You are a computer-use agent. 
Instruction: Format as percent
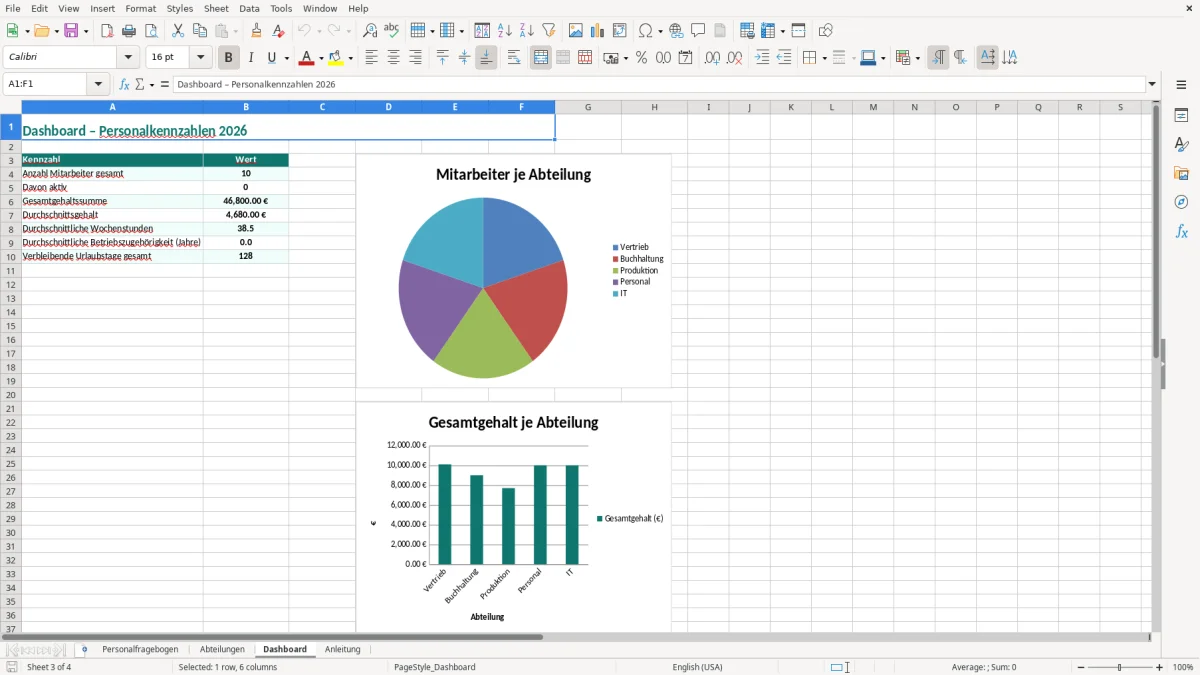(x=642, y=58)
